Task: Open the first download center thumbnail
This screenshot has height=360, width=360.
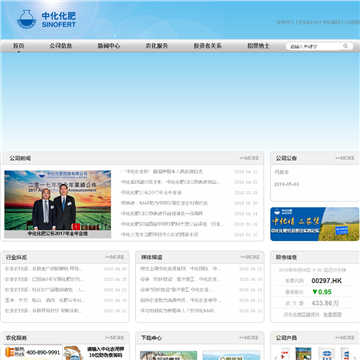Action: [168, 355]
